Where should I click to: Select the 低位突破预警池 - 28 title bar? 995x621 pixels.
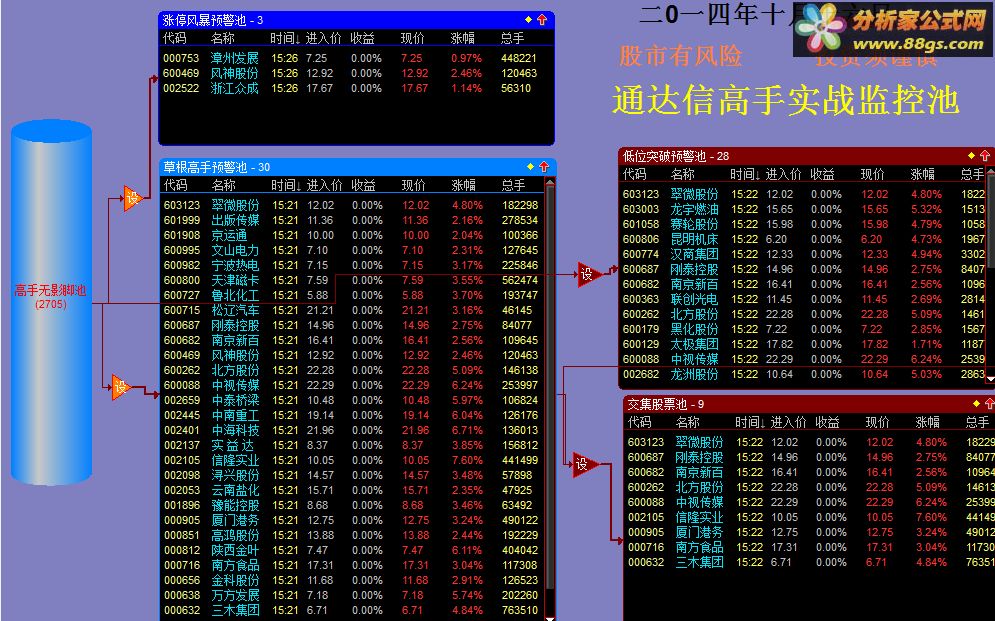click(x=807, y=155)
